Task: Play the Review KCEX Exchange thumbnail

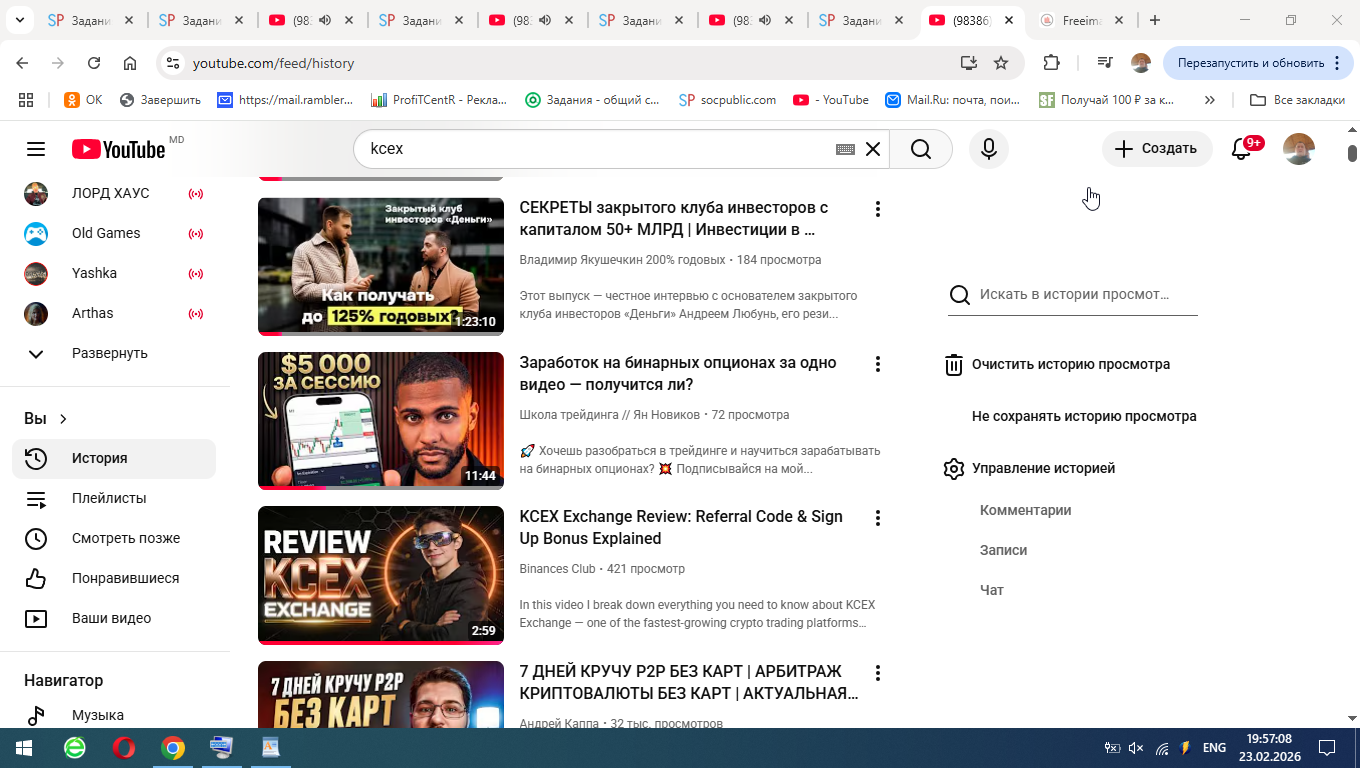Action: click(x=381, y=575)
